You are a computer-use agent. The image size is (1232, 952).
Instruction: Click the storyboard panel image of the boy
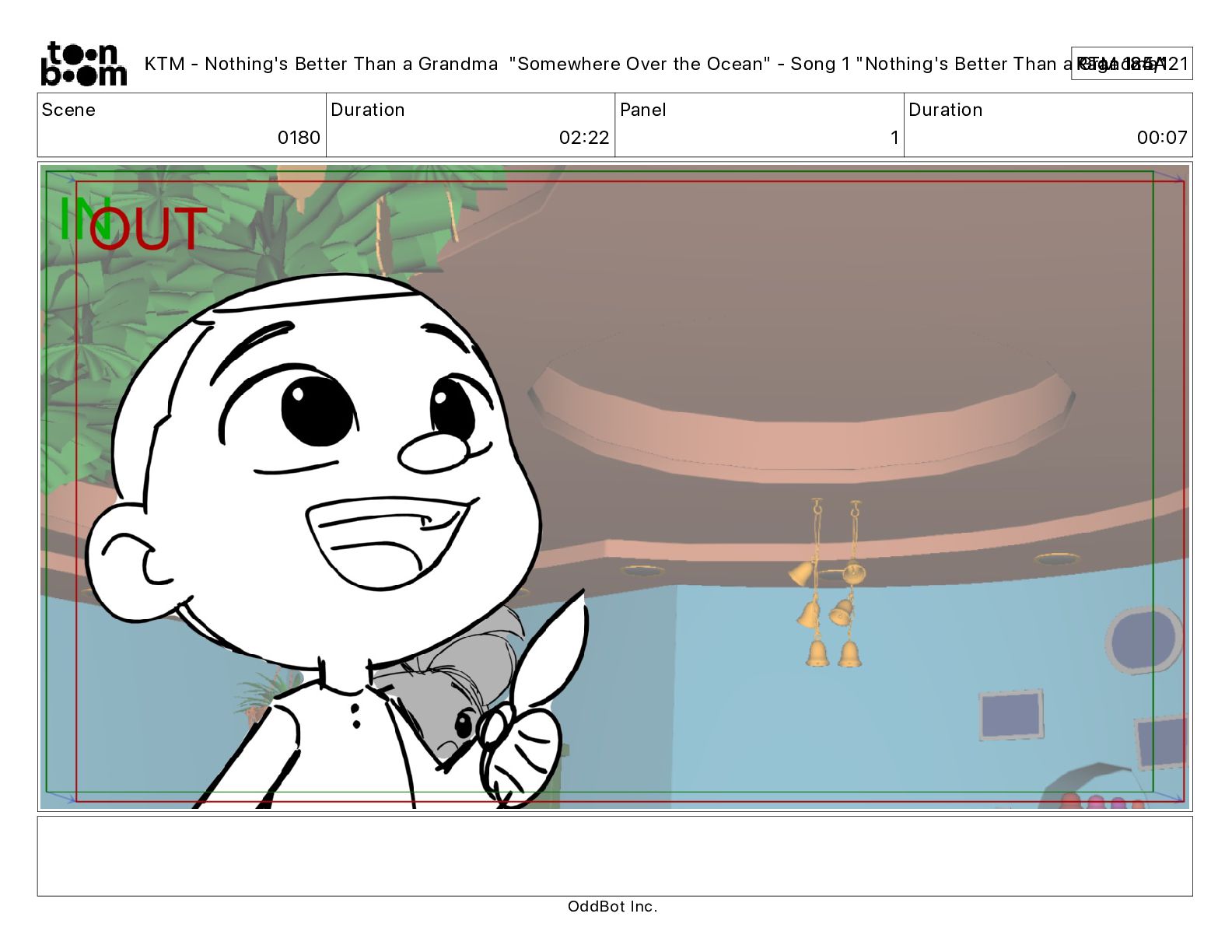pos(614,487)
